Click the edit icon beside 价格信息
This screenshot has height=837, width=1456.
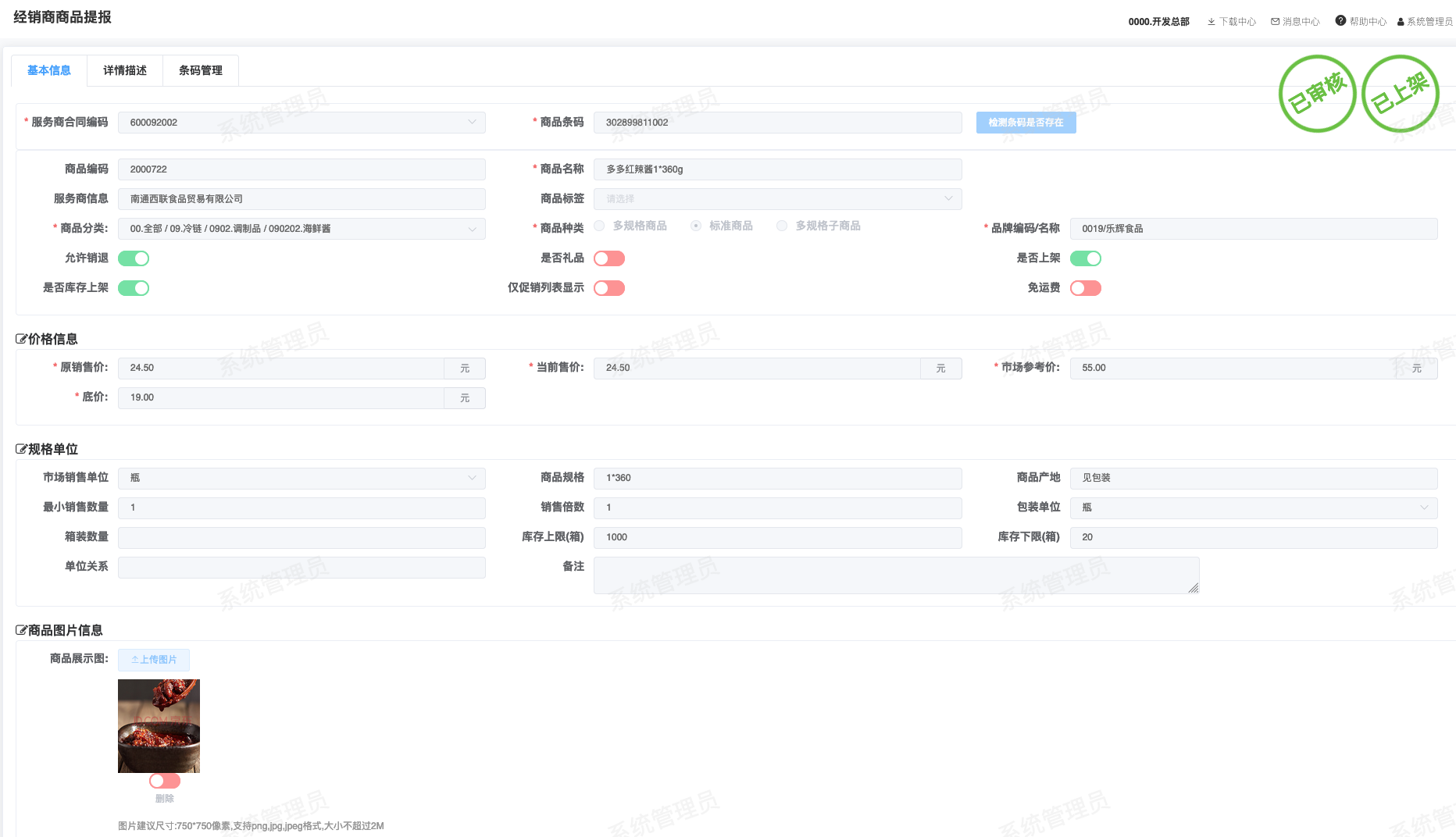(x=21, y=339)
